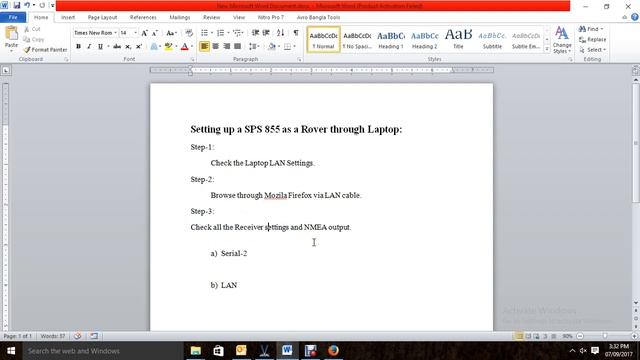640x360 pixels.
Task: Click the Undo icon in Quick Access Toolbar
Action: pyautogui.click(x=27, y=5)
